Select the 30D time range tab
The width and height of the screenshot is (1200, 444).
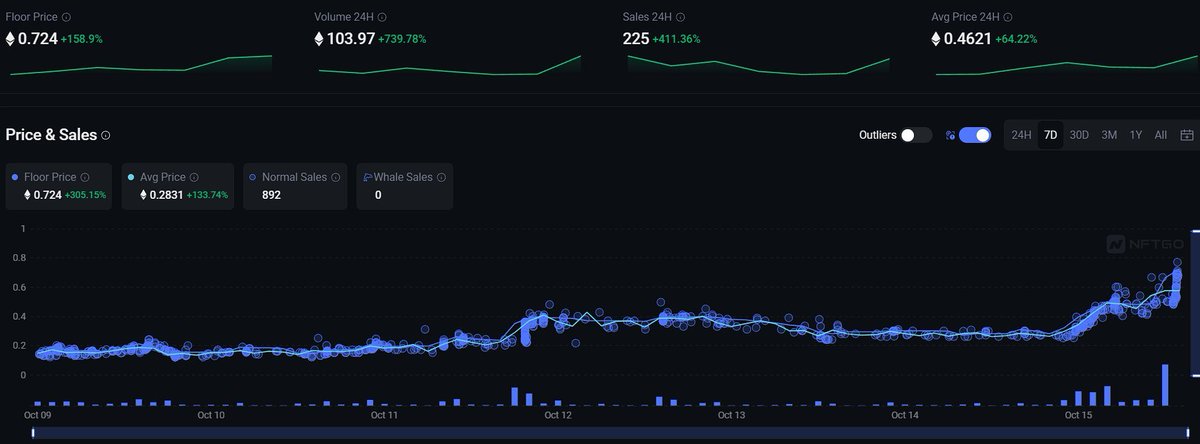point(1079,135)
